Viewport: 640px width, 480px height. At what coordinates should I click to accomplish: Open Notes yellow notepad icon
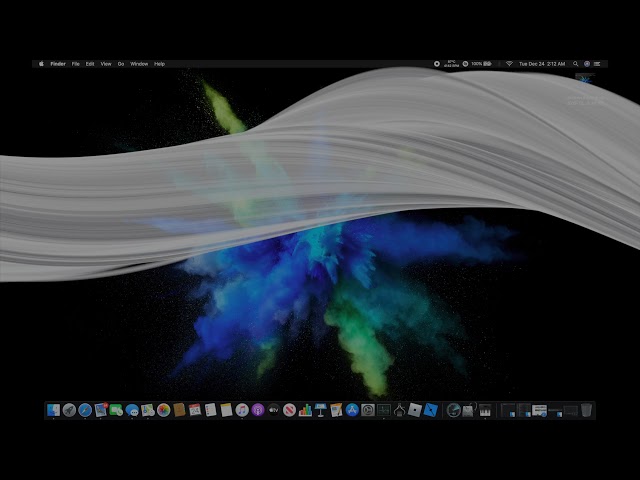[227, 410]
